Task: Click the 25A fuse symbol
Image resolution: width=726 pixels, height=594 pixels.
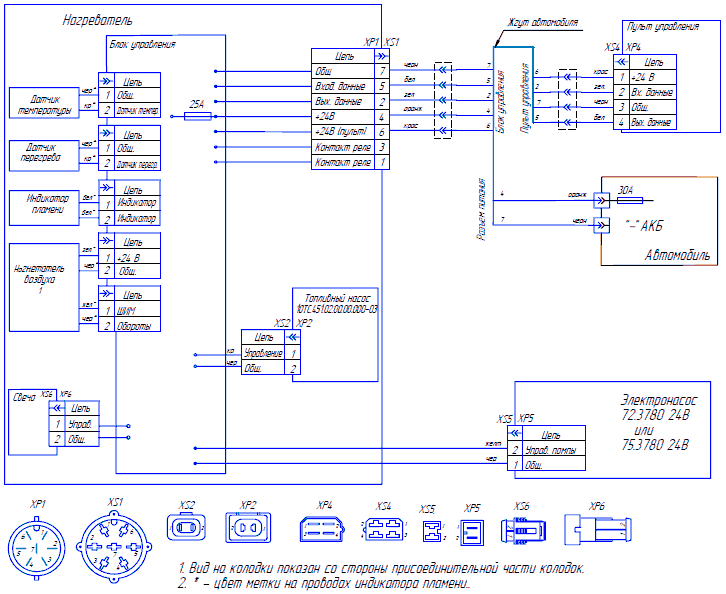Action: (x=198, y=116)
